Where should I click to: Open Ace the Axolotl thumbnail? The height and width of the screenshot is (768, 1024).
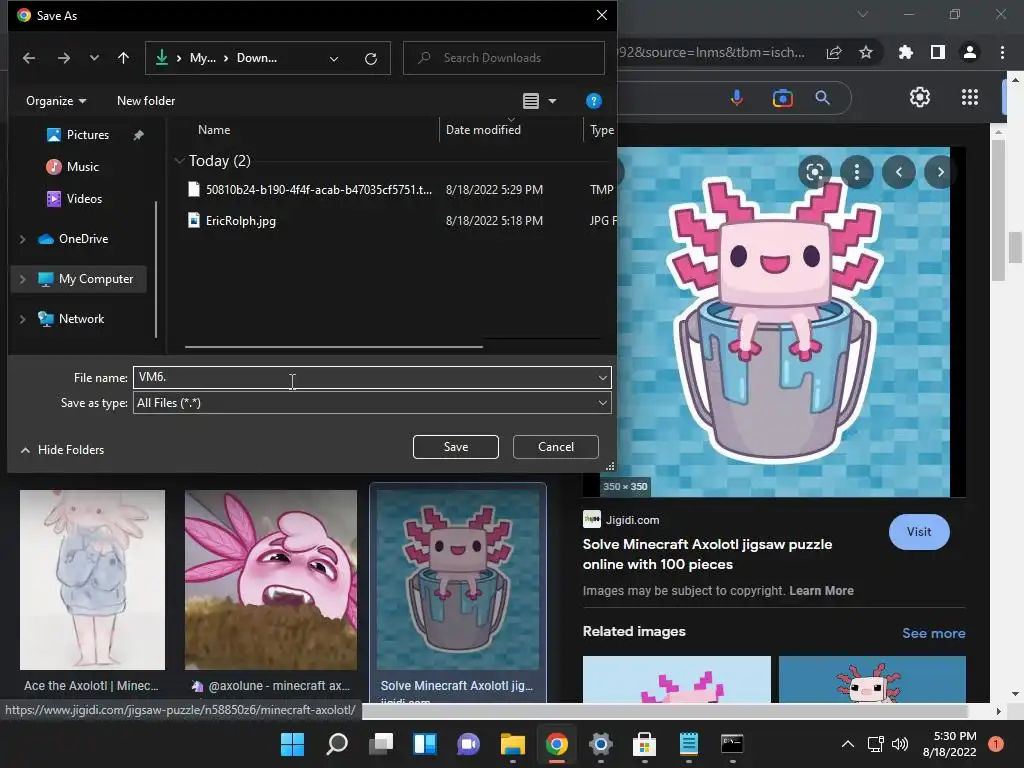92,580
